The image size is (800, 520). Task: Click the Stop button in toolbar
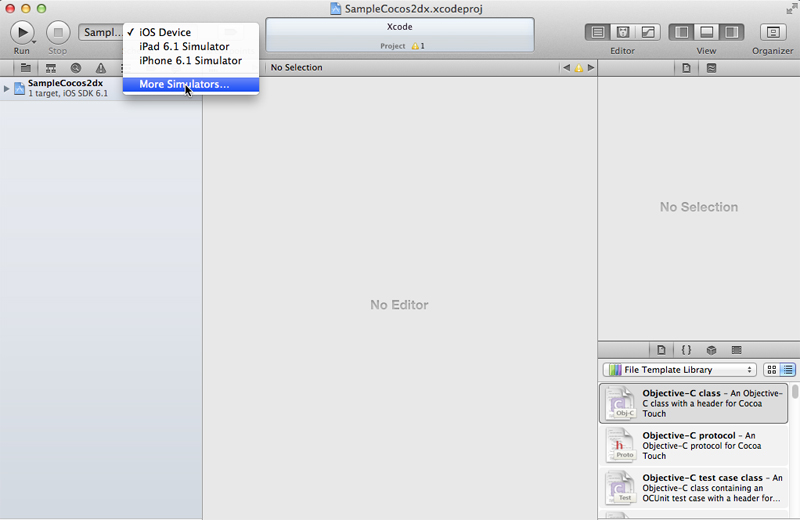click(x=58, y=32)
